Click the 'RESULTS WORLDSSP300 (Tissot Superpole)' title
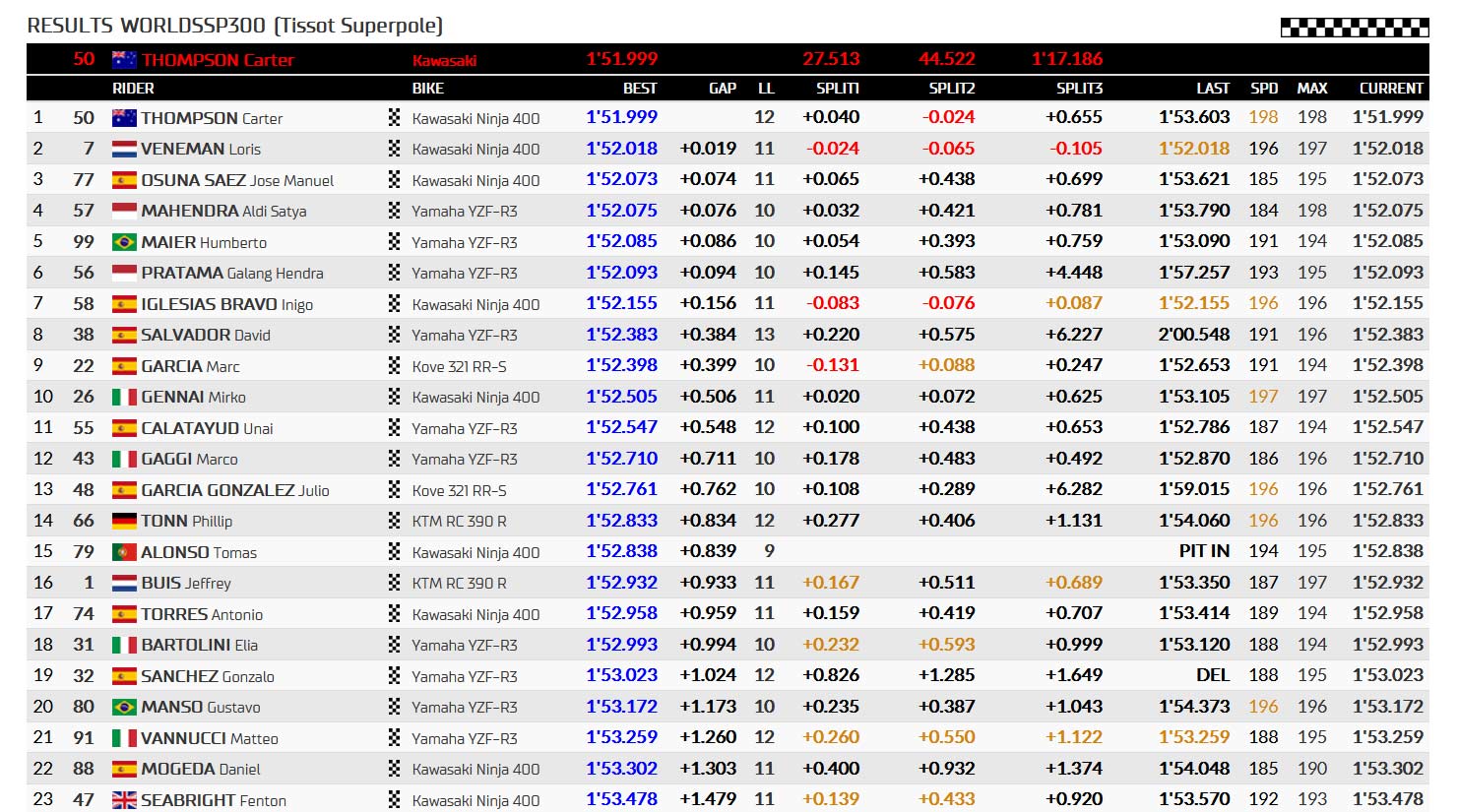 235,26
